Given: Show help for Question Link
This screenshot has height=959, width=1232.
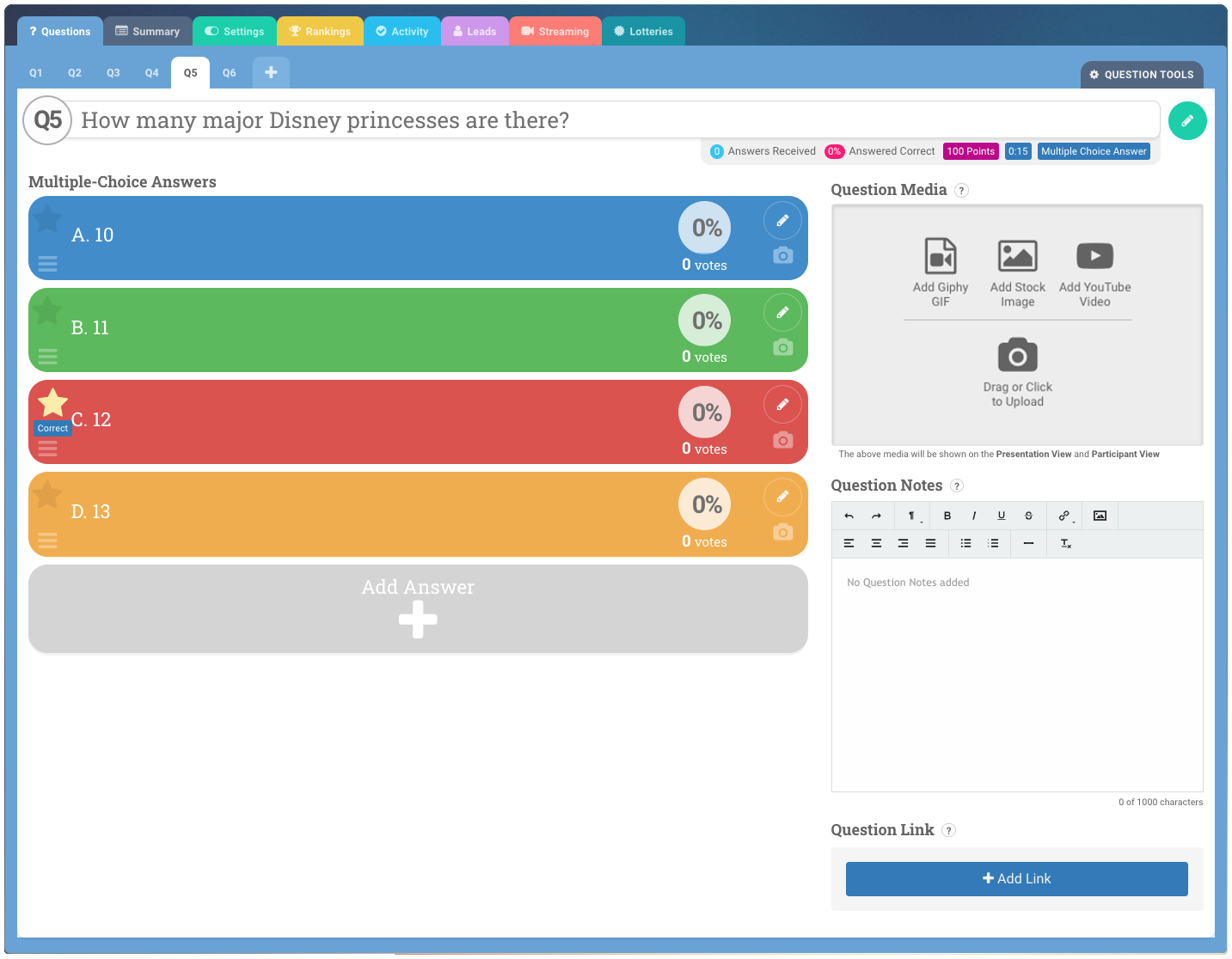Looking at the screenshot, I should coord(949,831).
